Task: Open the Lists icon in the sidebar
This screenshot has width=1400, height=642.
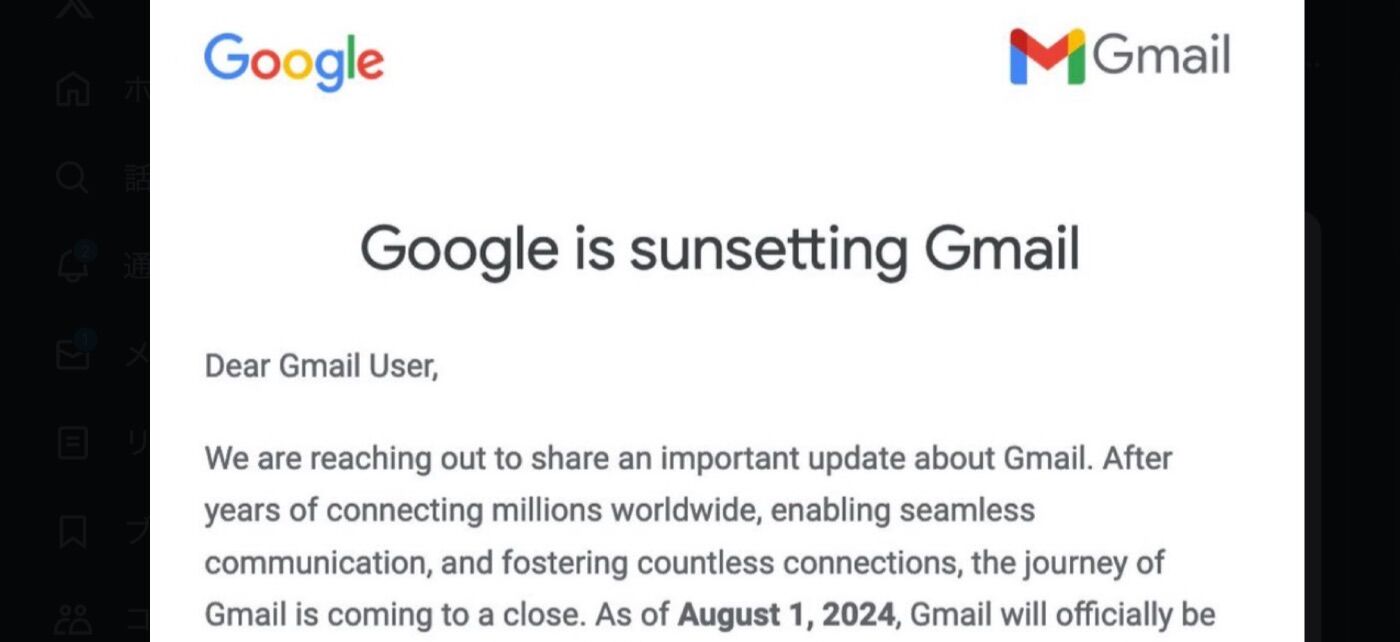Action: tap(73, 443)
